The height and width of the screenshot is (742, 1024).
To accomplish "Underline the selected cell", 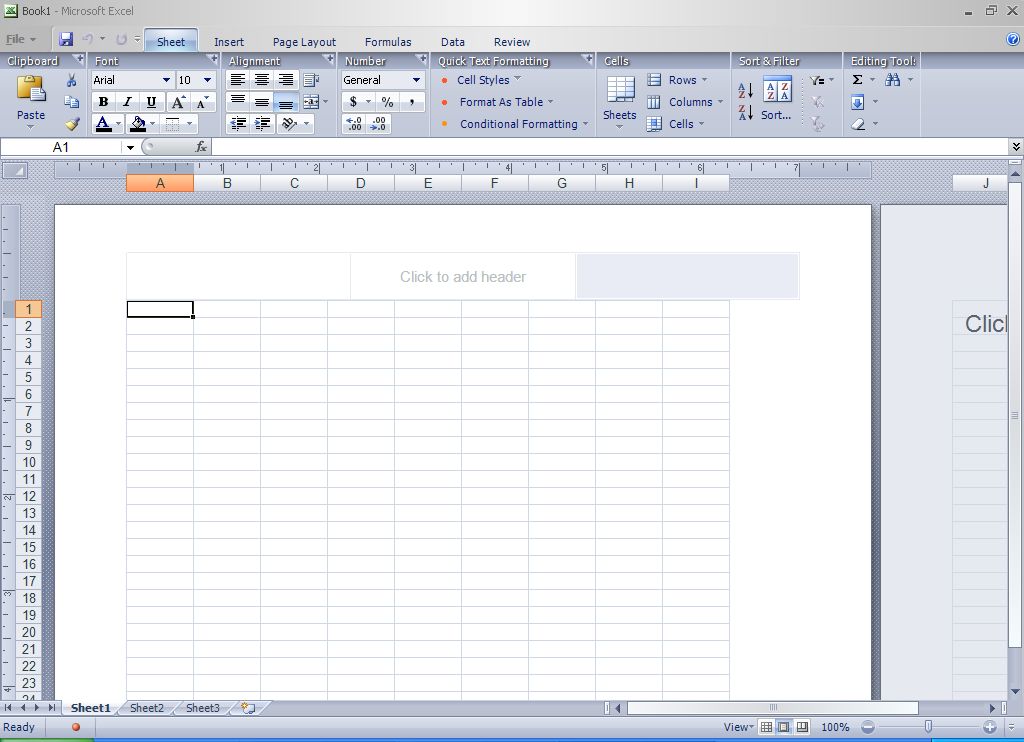I will pos(150,101).
